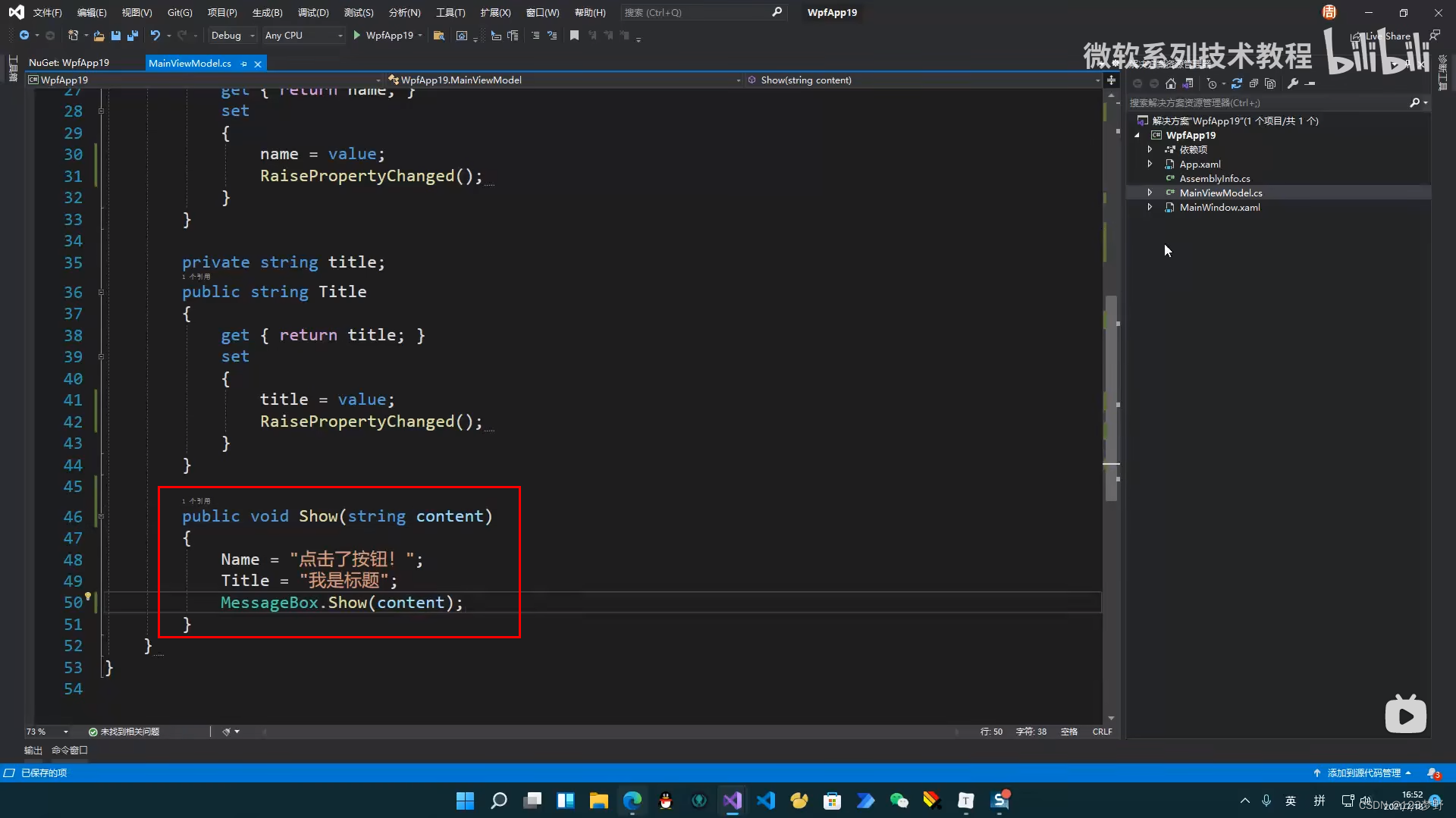Click the Open File folder icon
The image size is (1456, 818).
pyautogui.click(x=99, y=36)
